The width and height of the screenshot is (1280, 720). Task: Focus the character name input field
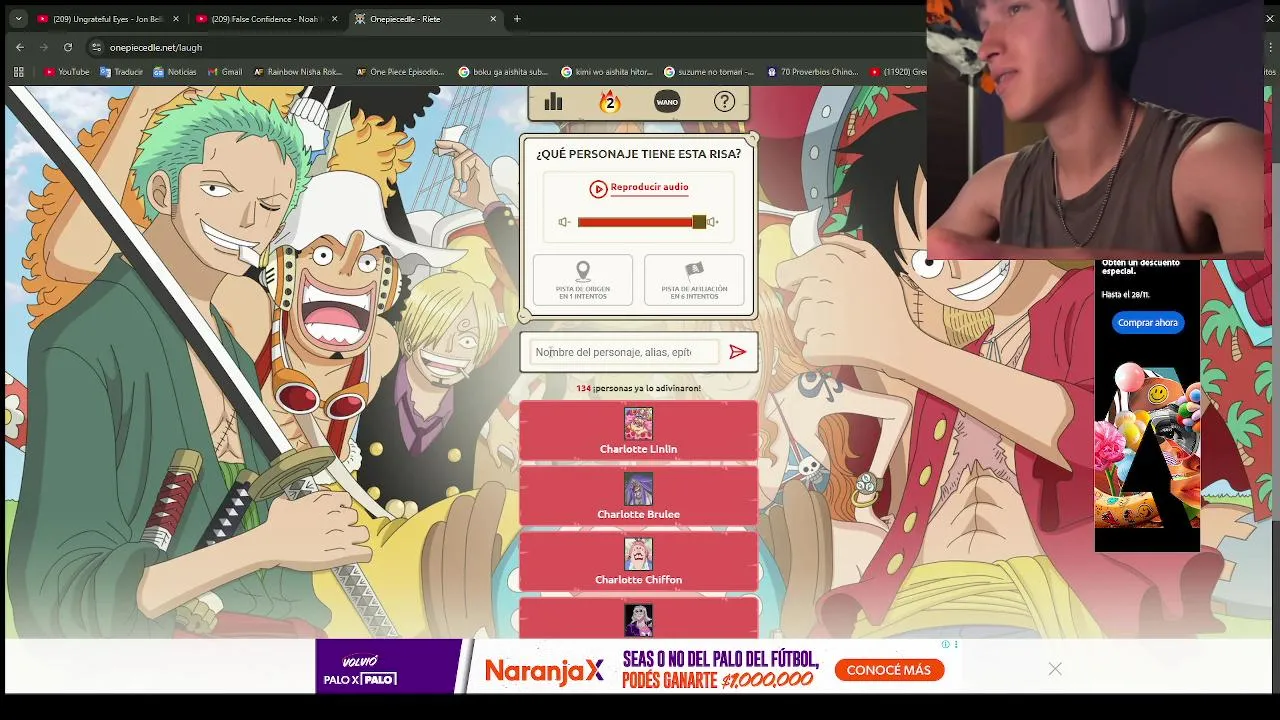click(623, 352)
